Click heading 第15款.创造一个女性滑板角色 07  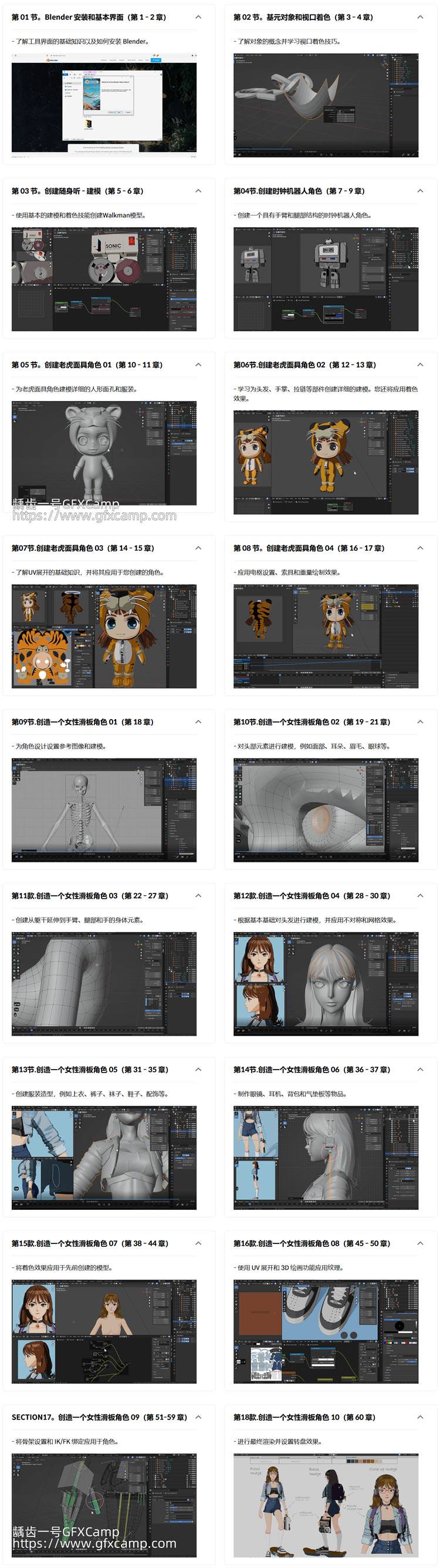(90, 1244)
